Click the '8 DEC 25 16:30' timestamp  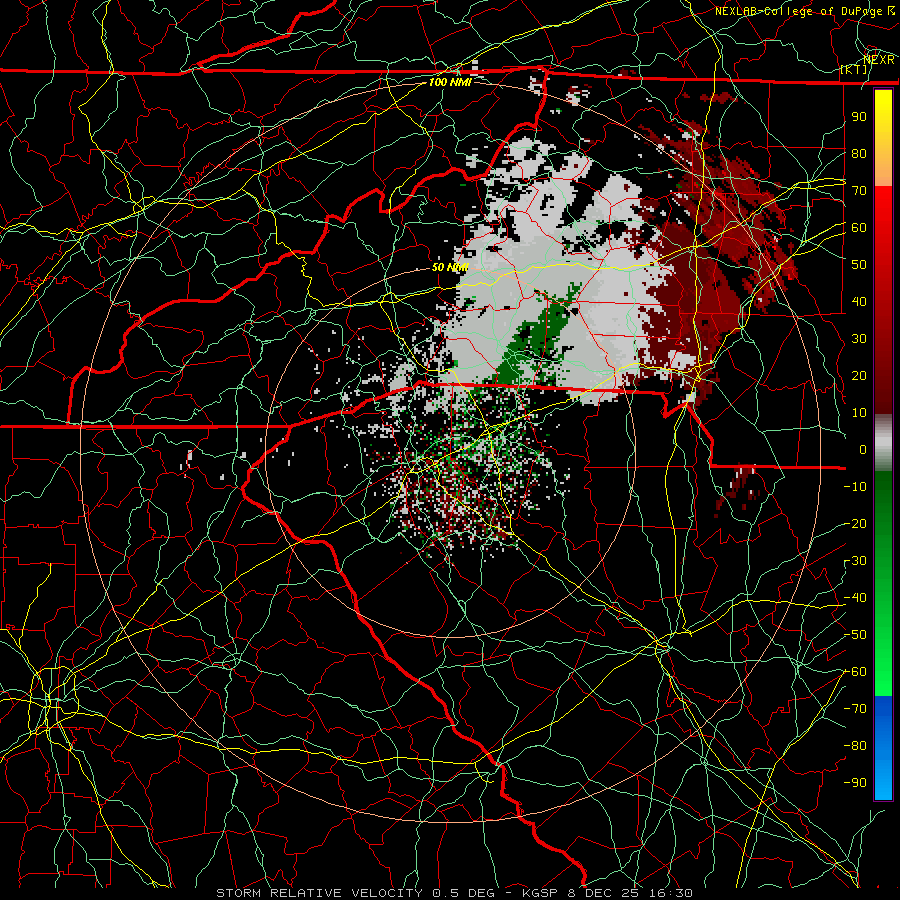pos(630,893)
